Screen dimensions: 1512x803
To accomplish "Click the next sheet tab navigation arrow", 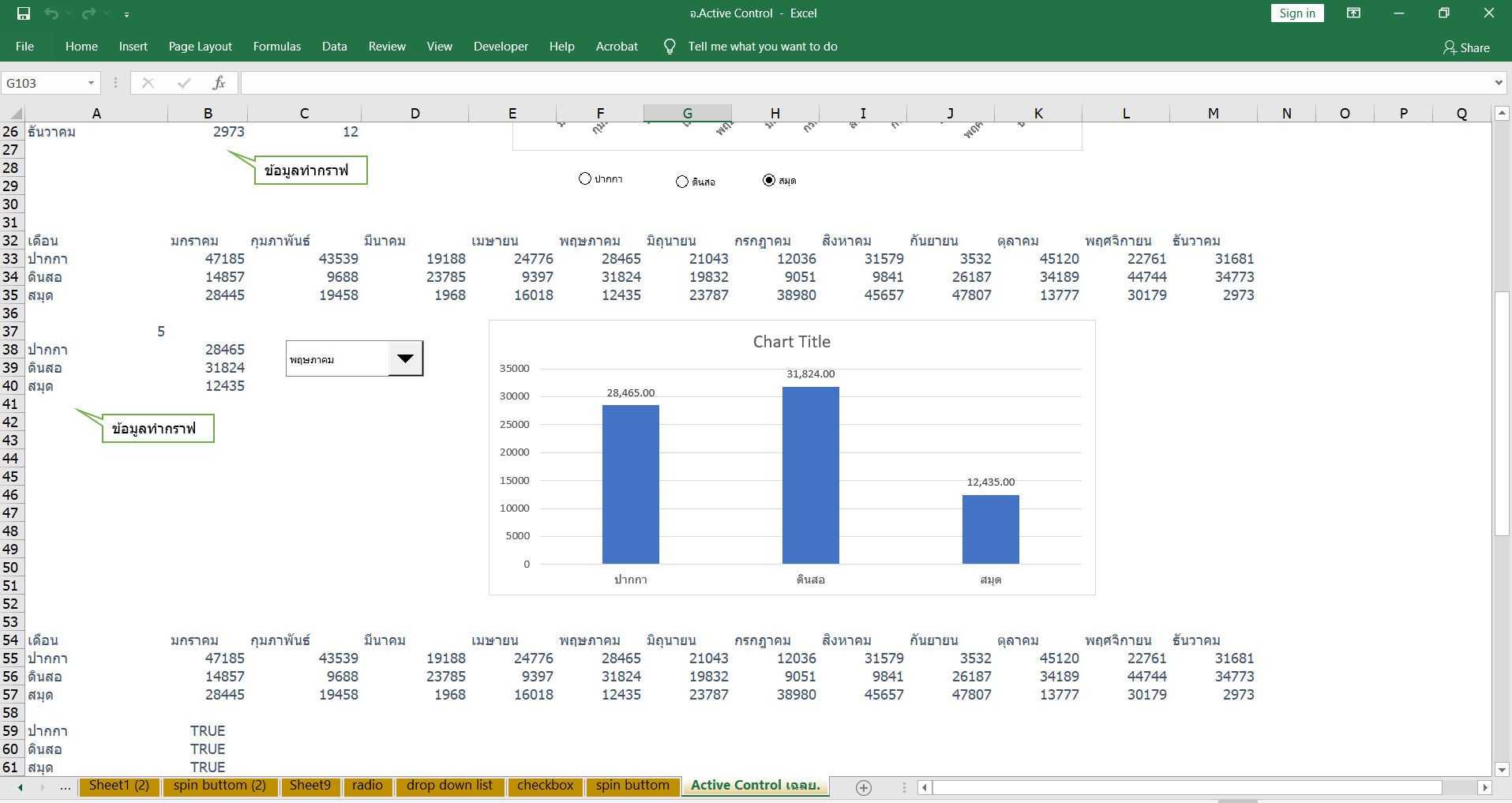I will (x=43, y=787).
